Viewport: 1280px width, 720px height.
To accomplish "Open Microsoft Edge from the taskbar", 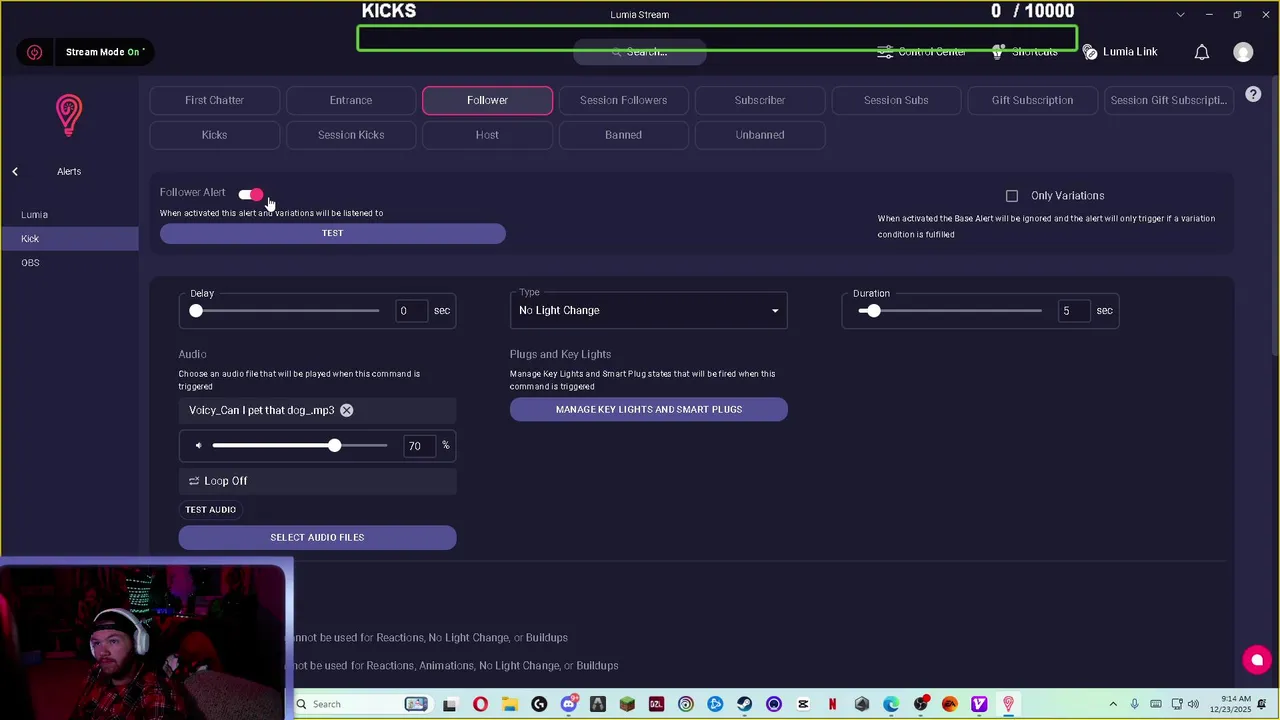I will (891, 704).
